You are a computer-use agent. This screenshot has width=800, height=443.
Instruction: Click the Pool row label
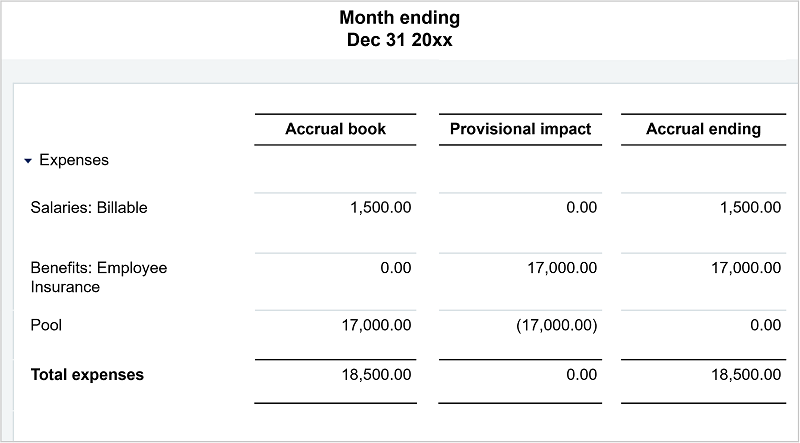[x=47, y=325]
